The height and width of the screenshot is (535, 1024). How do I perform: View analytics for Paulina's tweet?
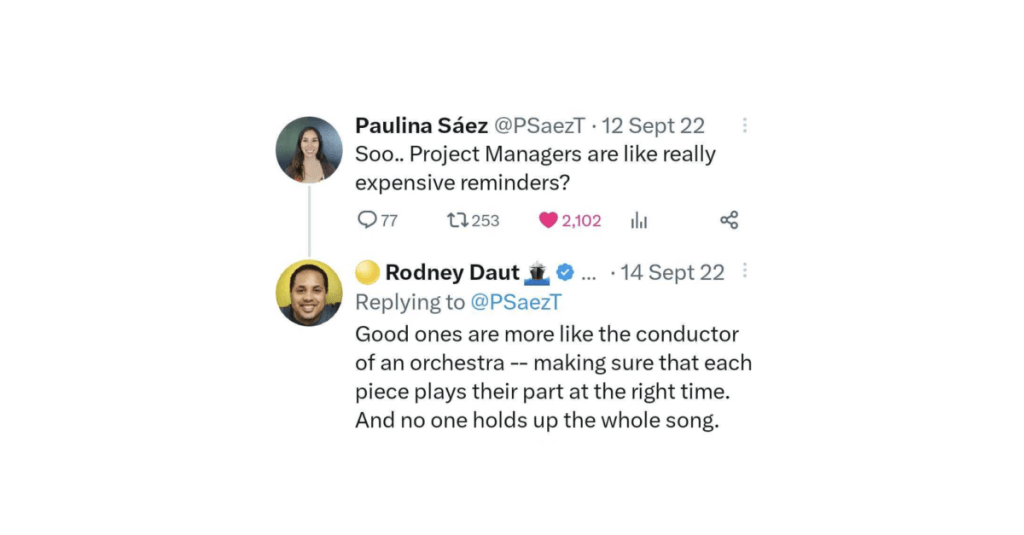point(639,220)
